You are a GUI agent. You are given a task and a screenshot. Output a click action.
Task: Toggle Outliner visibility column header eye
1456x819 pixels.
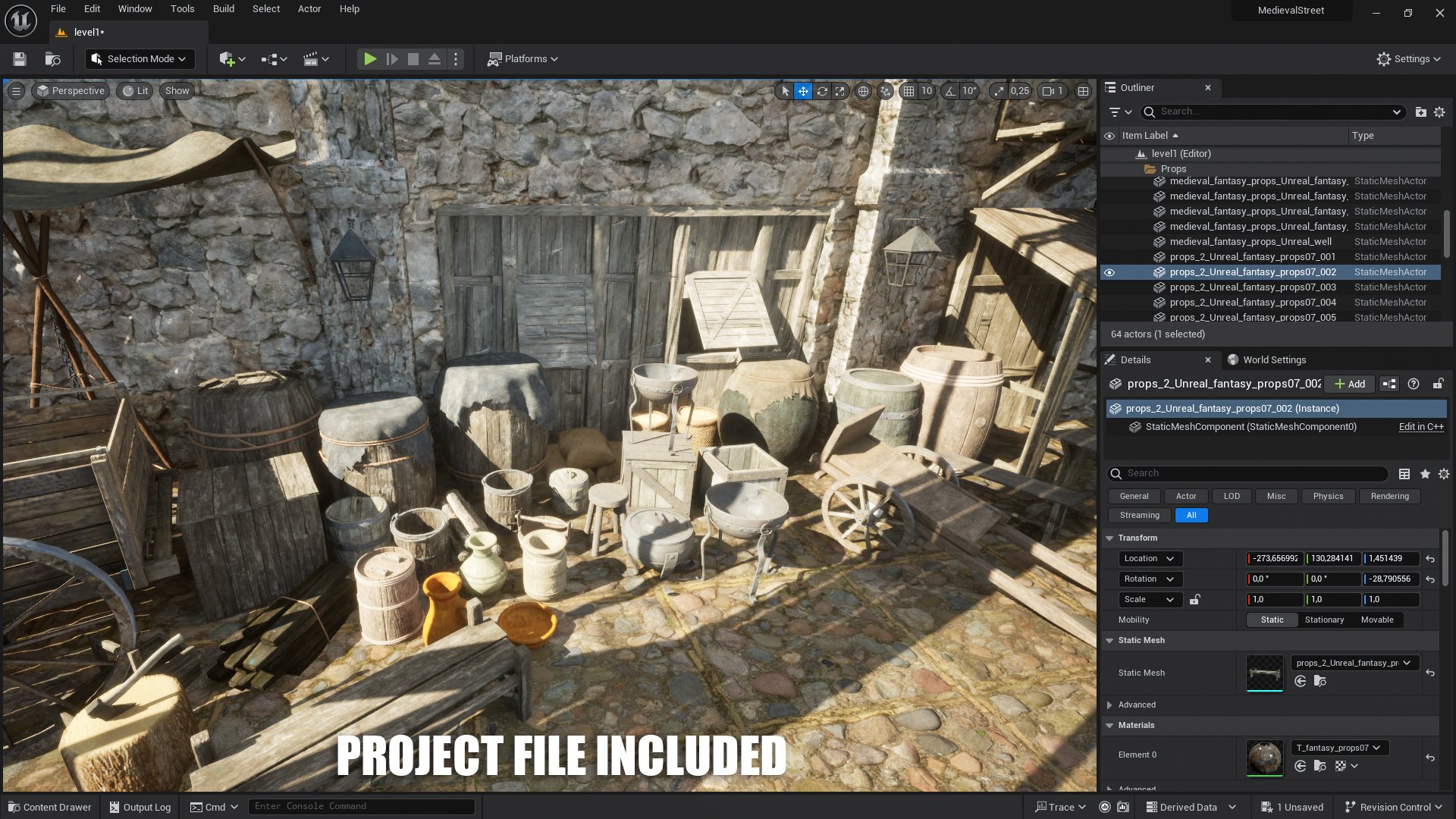coord(1109,136)
